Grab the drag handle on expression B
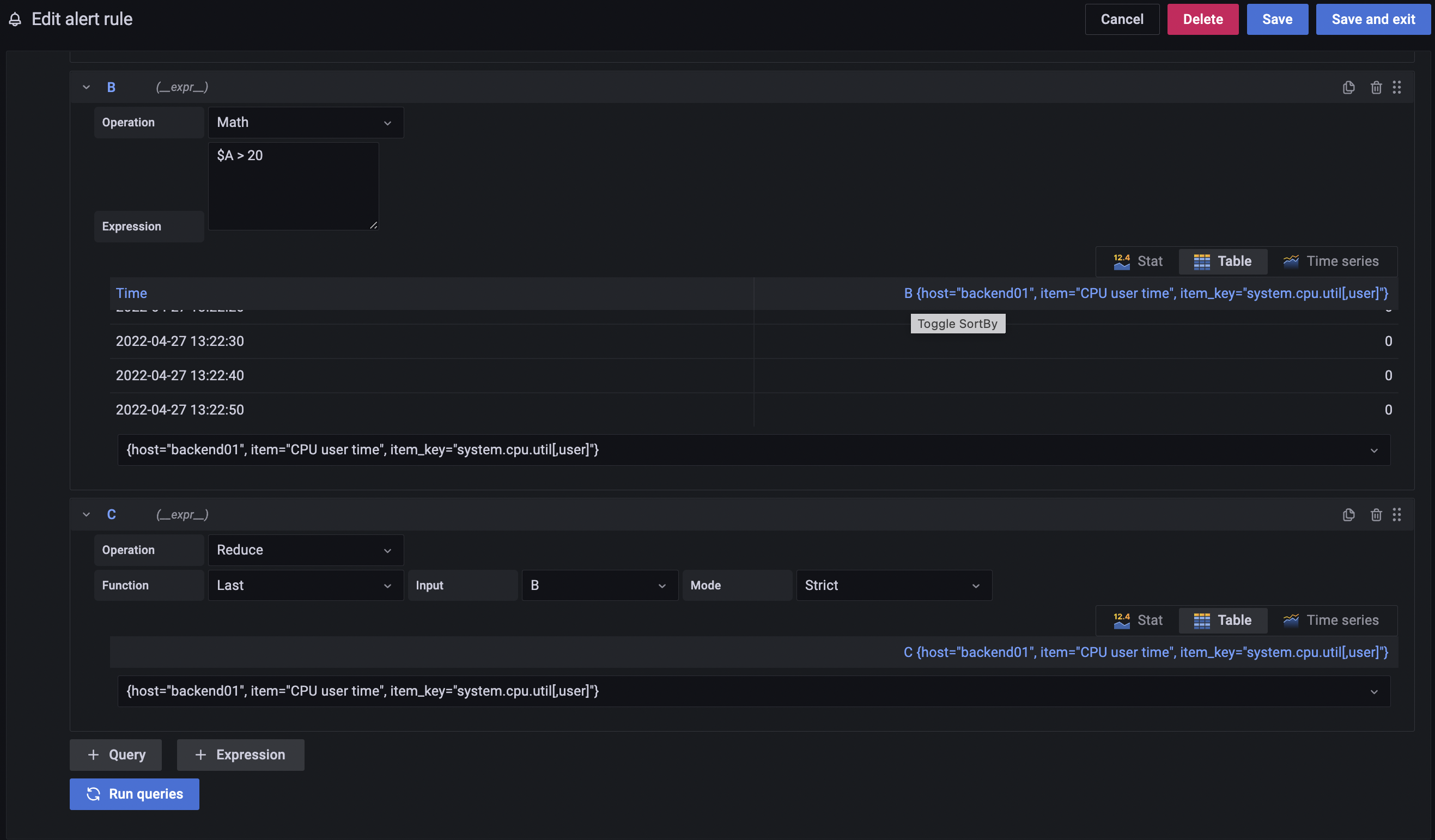Image resolution: width=1435 pixels, height=840 pixels. pos(1397,87)
